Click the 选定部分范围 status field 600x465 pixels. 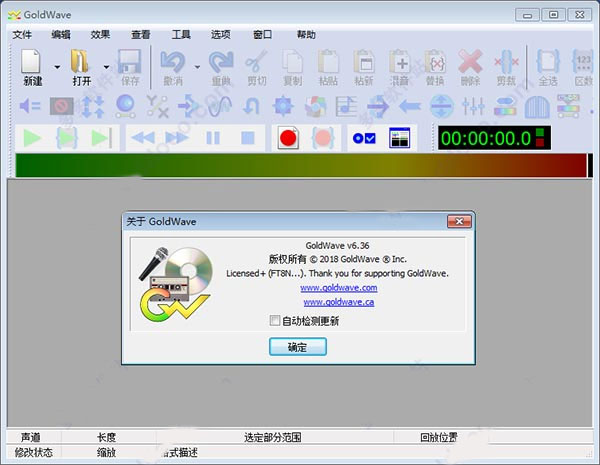point(273,437)
